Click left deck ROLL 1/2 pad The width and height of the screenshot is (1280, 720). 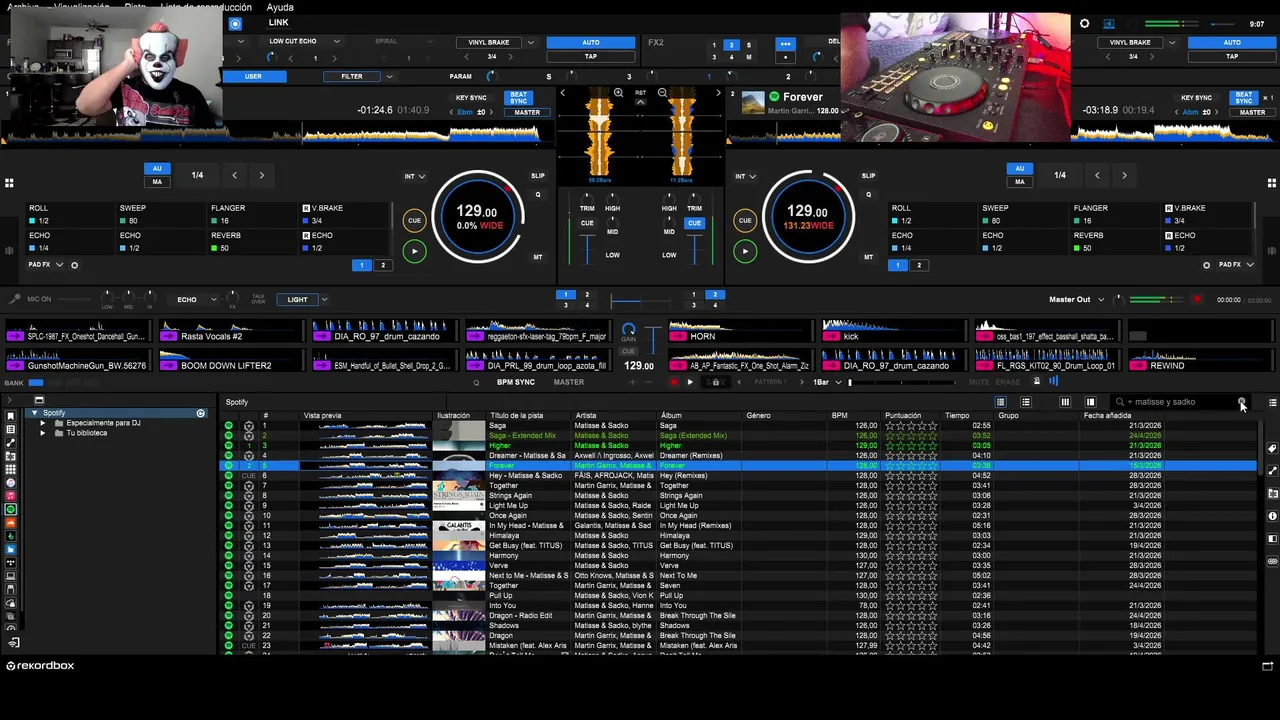click(x=68, y=214)
